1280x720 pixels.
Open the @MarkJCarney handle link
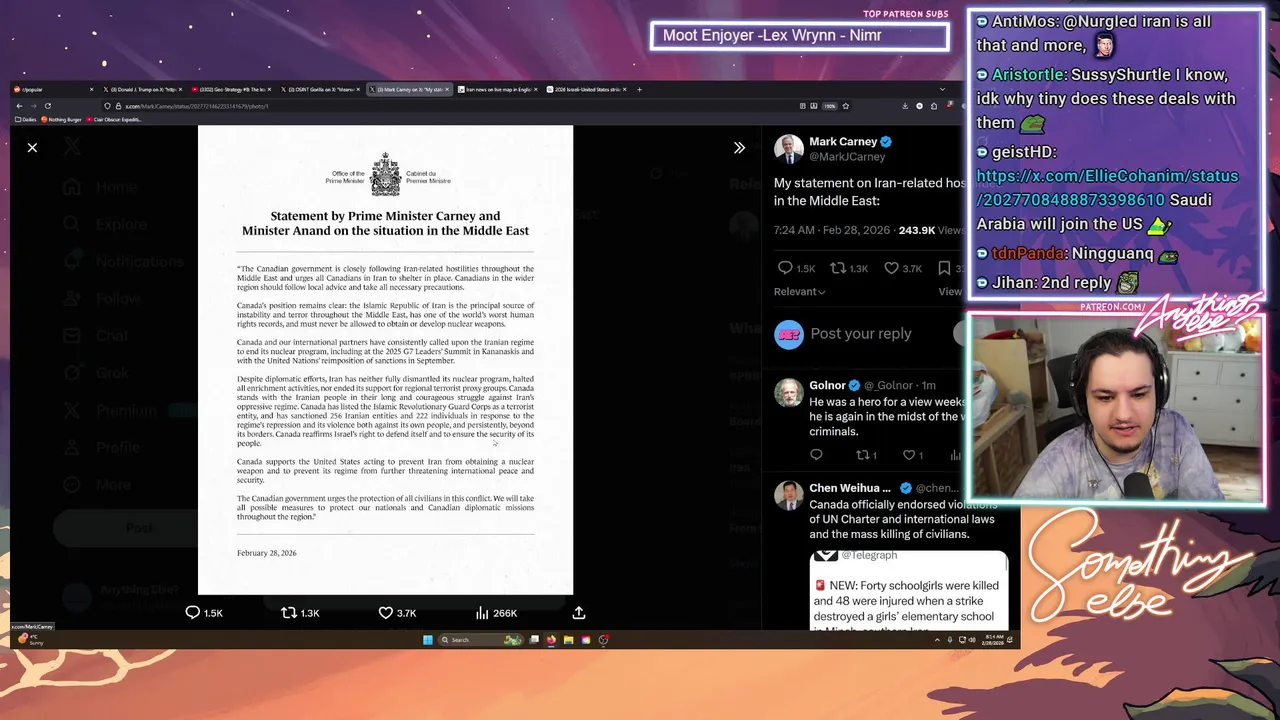click(847, 157)
